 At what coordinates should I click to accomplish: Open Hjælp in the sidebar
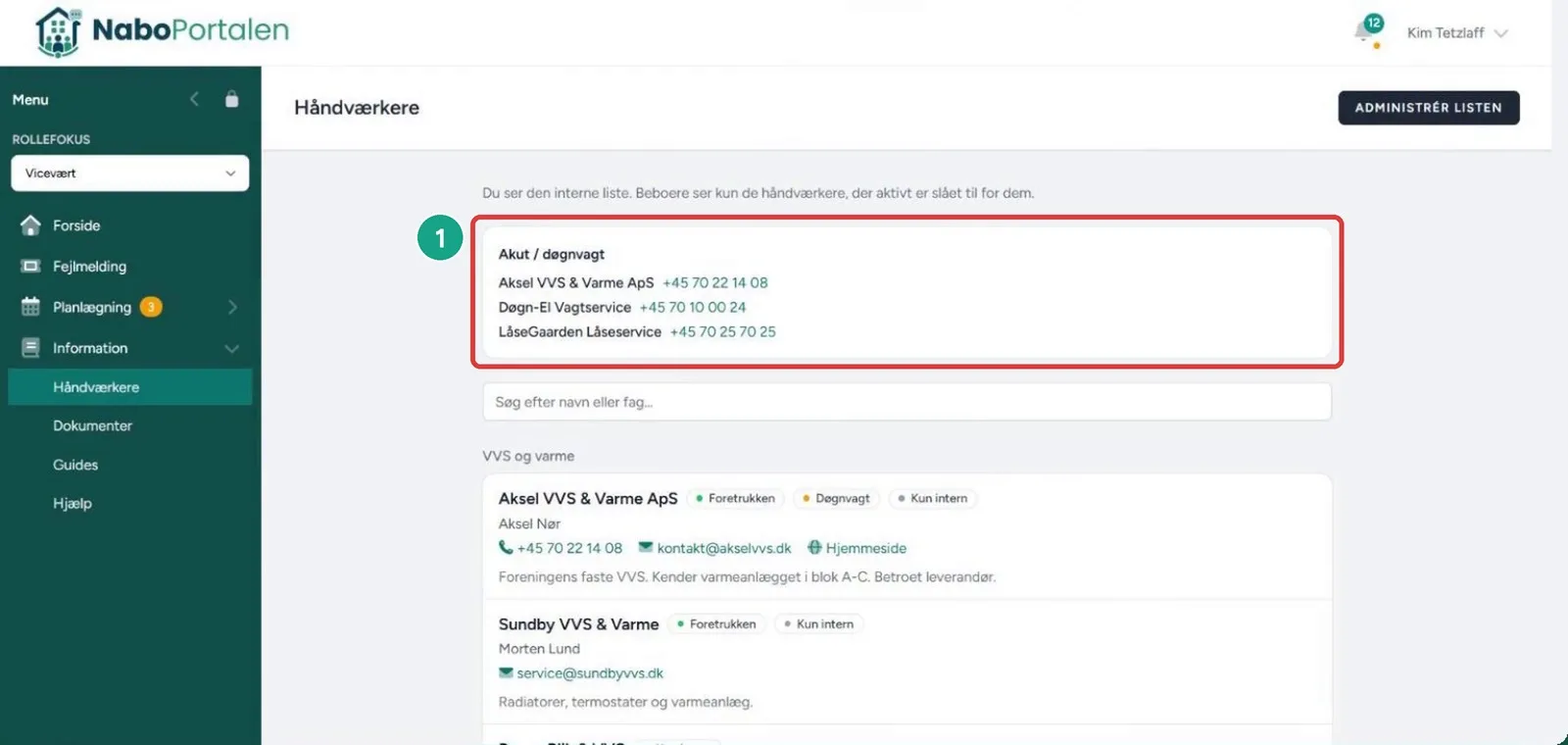pos(73,503)
